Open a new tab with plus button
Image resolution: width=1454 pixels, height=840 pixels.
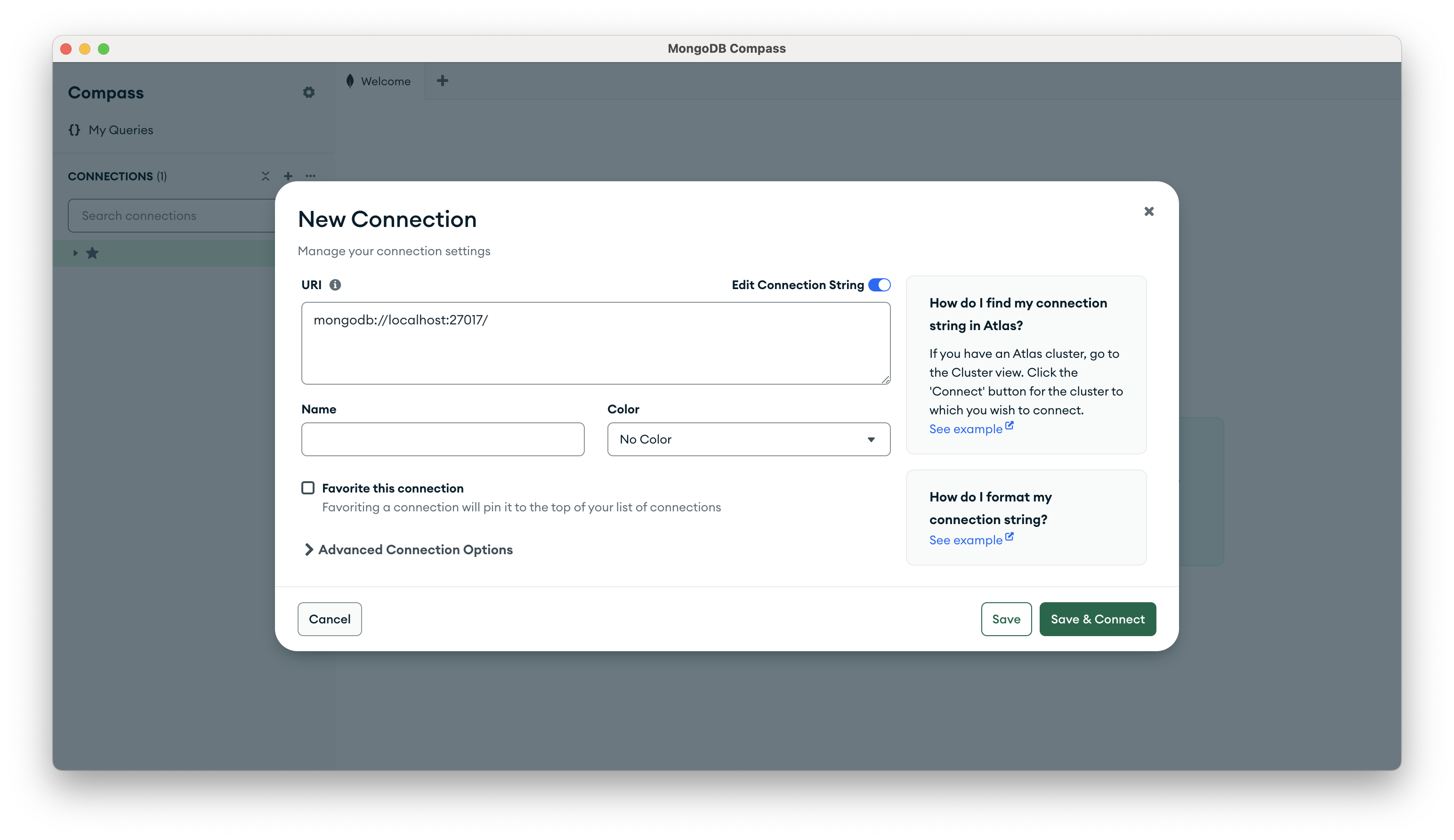tap(443, 81)
